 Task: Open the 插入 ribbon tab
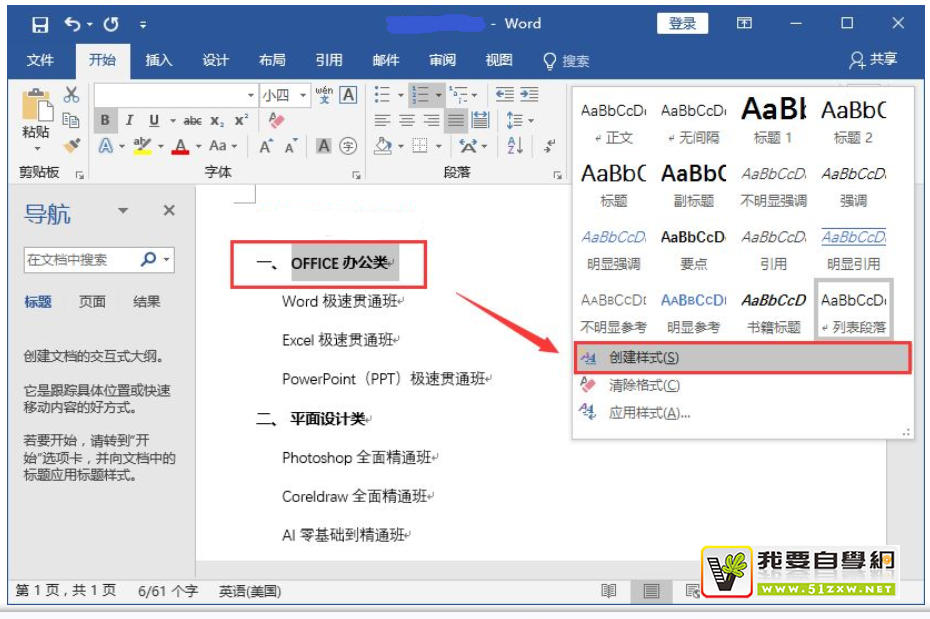coord(159,60)
